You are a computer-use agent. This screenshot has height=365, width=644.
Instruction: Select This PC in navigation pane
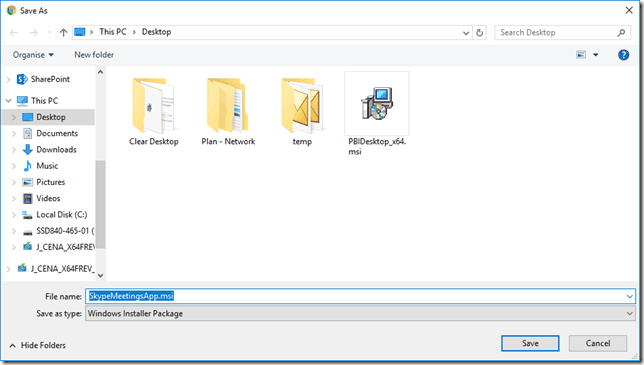tap(44, 101)
